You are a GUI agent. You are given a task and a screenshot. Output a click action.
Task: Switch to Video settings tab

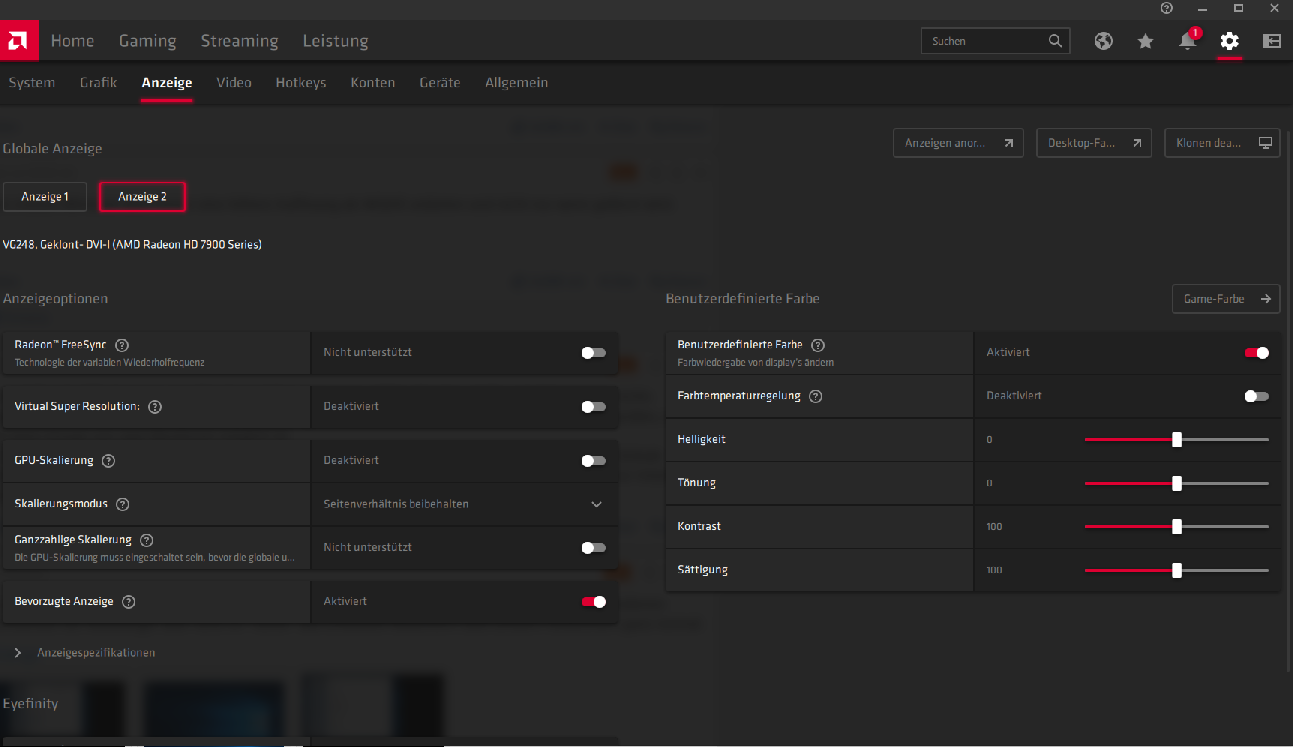point(234,83)
